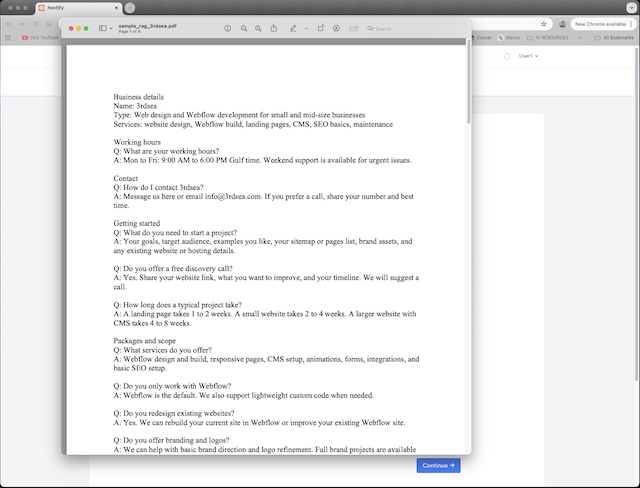Open the YouTube bookmark
Viewport: 640px width, 488px height.
coord(40,38)
